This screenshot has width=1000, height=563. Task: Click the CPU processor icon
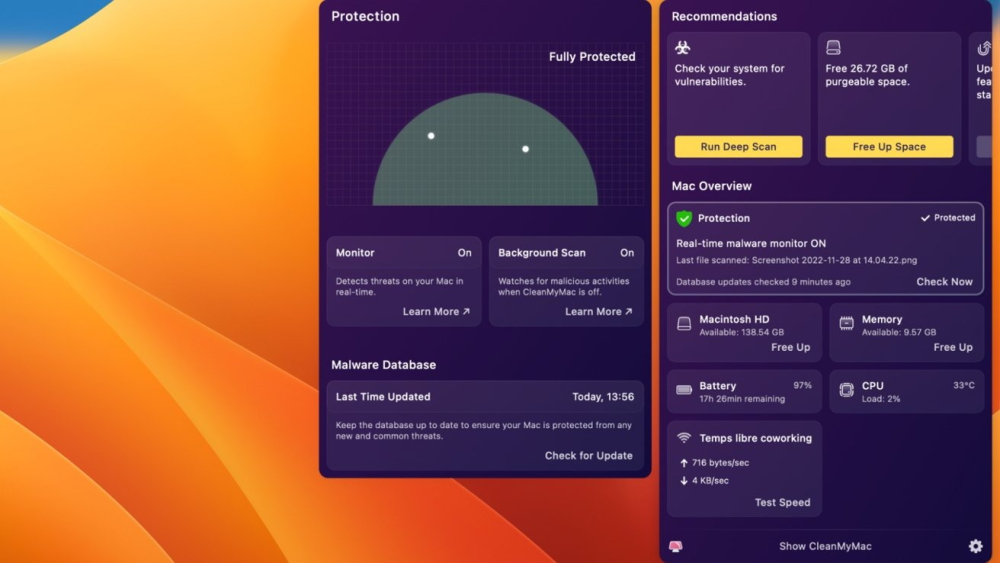tap(846, 390)
